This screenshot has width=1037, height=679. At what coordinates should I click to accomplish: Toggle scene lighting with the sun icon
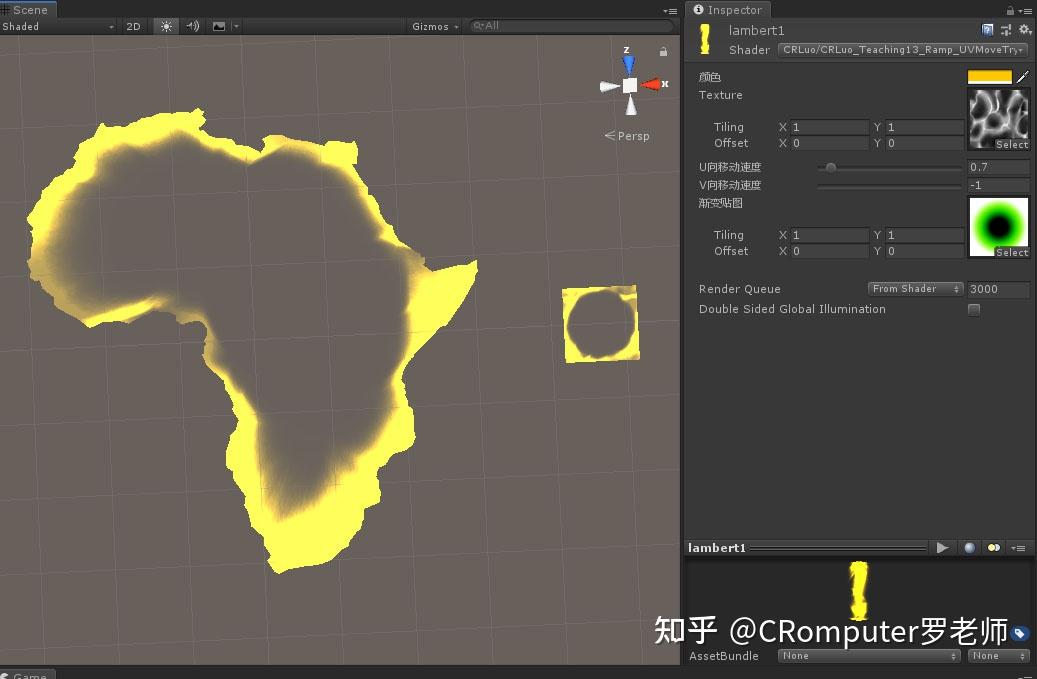click(165, 26)
